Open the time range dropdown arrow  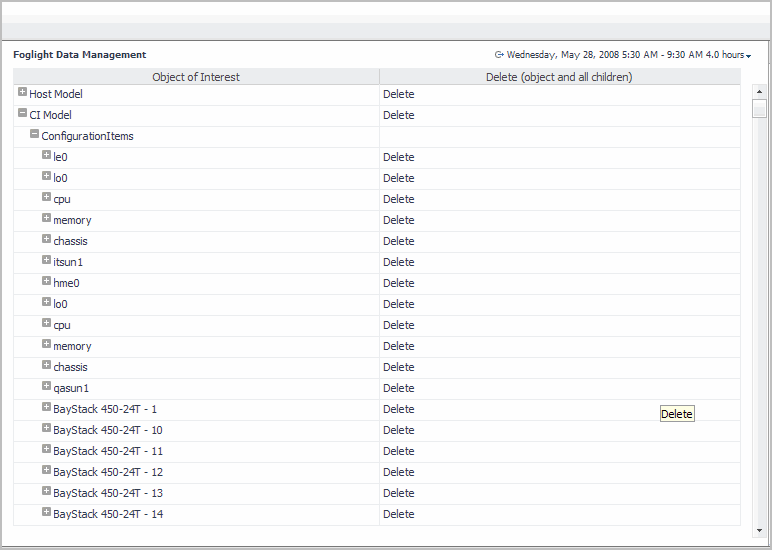click(748, 56)
